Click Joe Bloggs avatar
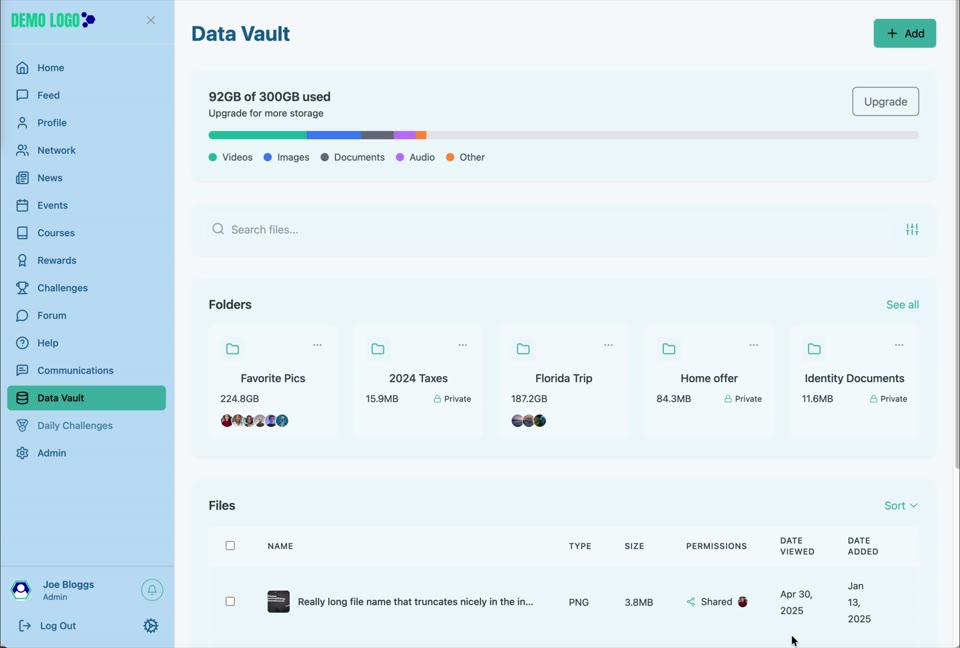The image size is (960, 648). pos(21,590)
